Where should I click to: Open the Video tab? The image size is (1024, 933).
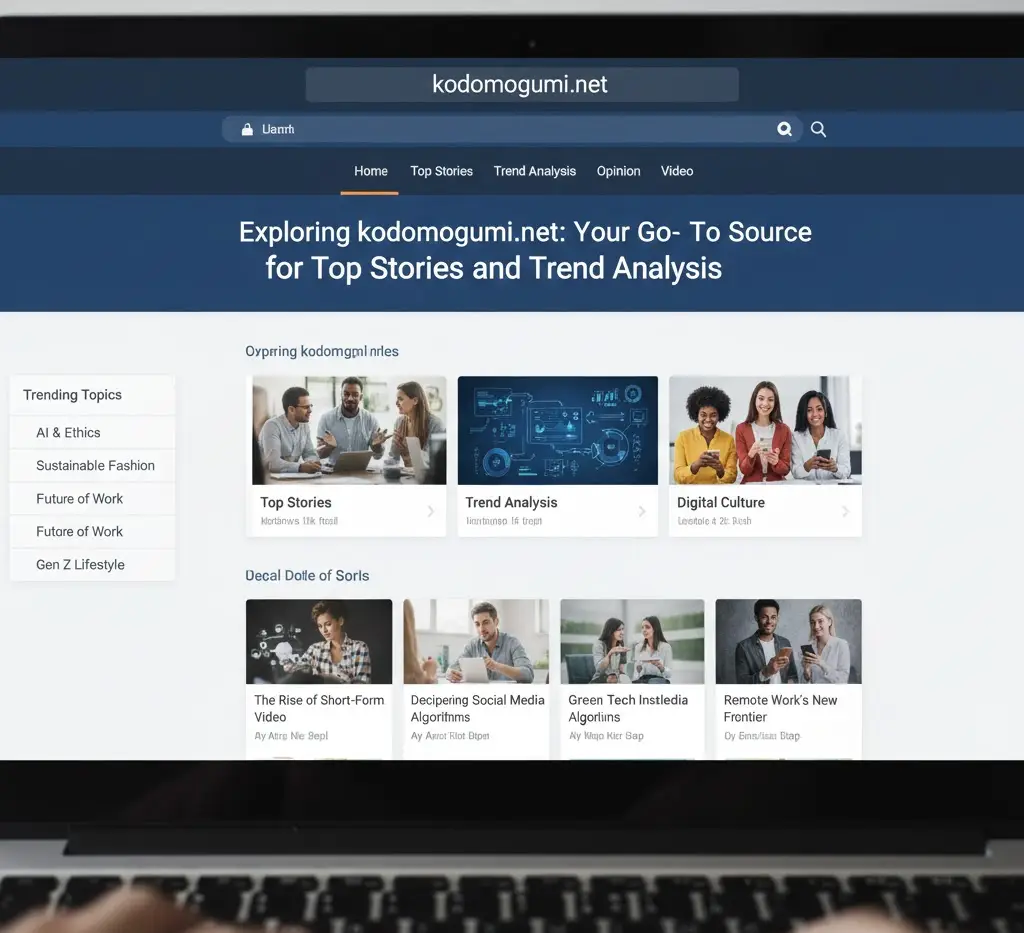click(677, 171)
